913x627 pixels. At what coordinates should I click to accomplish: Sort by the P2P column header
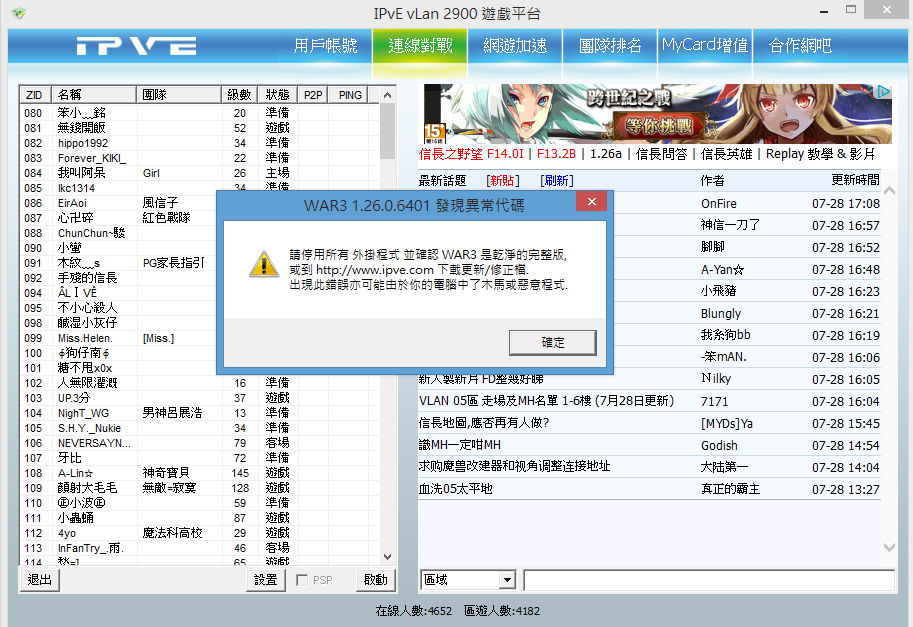pyautogui.click(x=313, y=95)
